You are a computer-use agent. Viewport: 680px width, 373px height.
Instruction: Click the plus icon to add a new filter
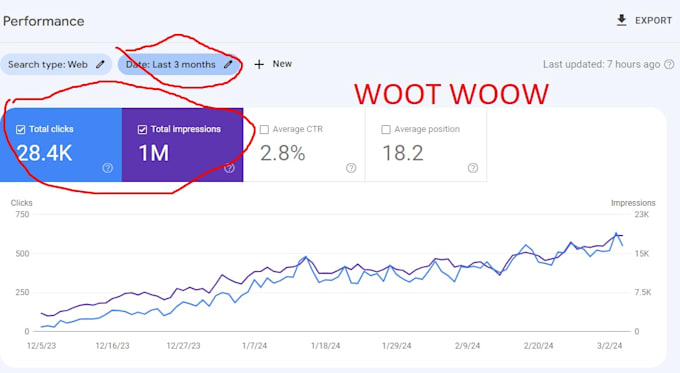tap(259, 64)
